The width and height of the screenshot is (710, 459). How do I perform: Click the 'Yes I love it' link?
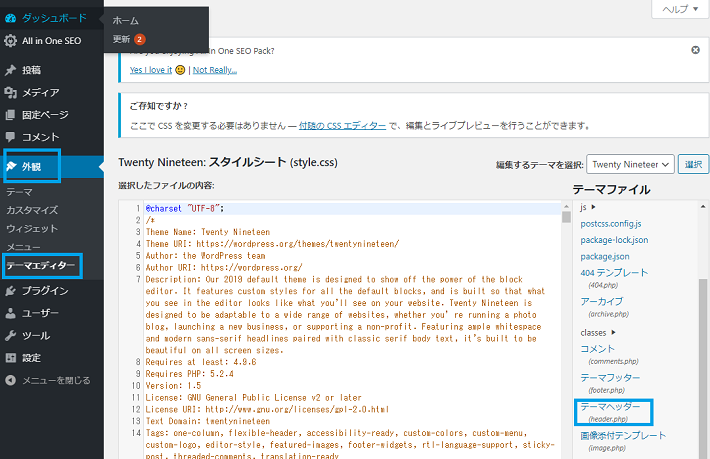click(x=151, y=70)
